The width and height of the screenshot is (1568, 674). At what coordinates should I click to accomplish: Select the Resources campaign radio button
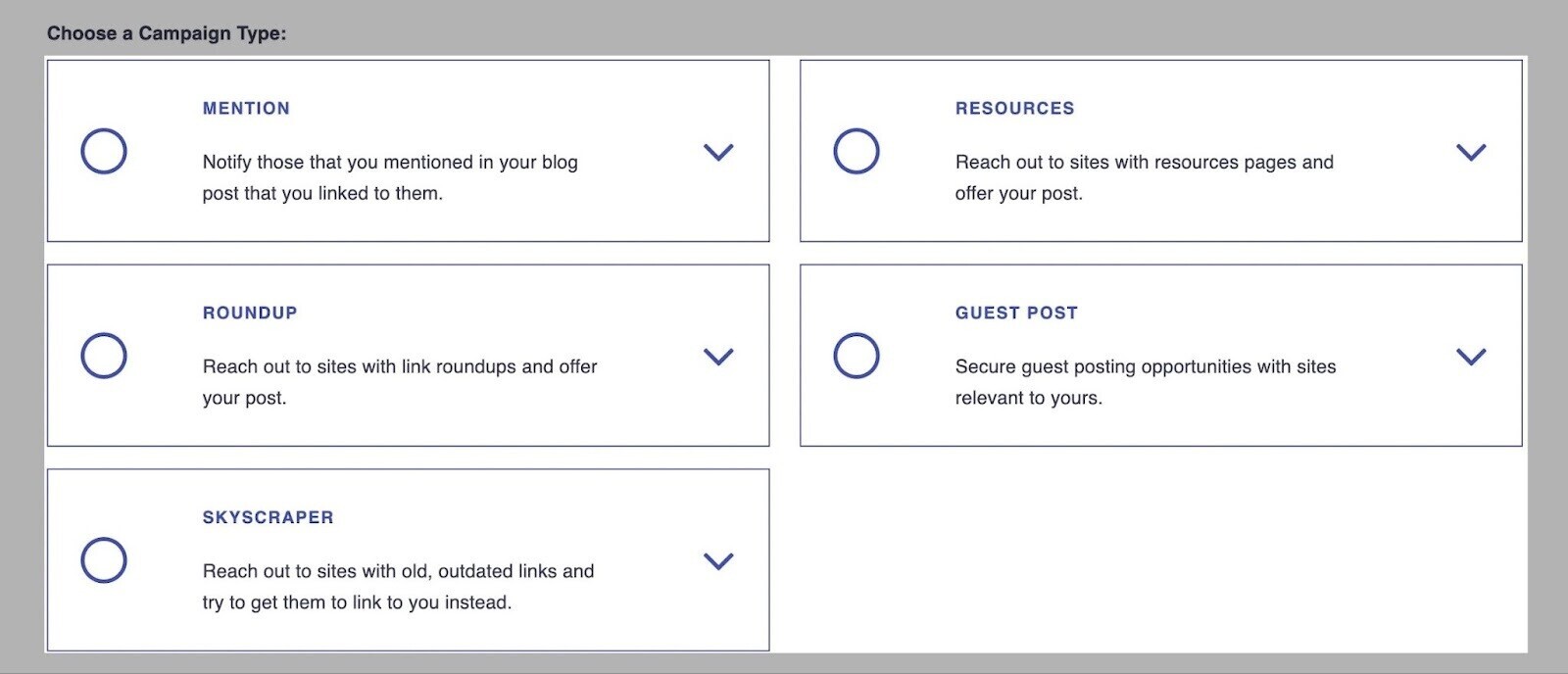click(x=857, y=152)
